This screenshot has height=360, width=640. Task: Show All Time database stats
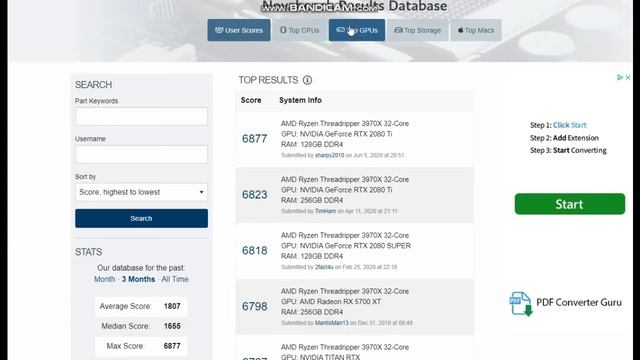pos(175,279)
